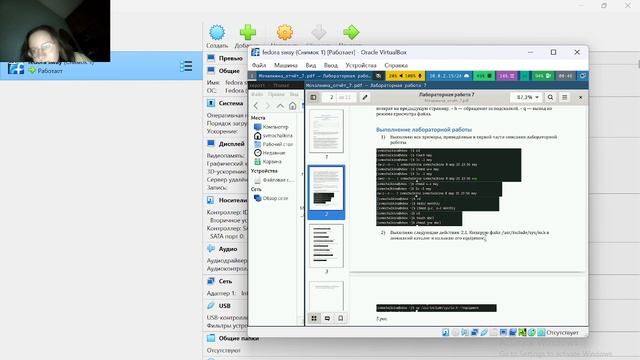Click the purple memory block in sway bar

pos(507,76)
